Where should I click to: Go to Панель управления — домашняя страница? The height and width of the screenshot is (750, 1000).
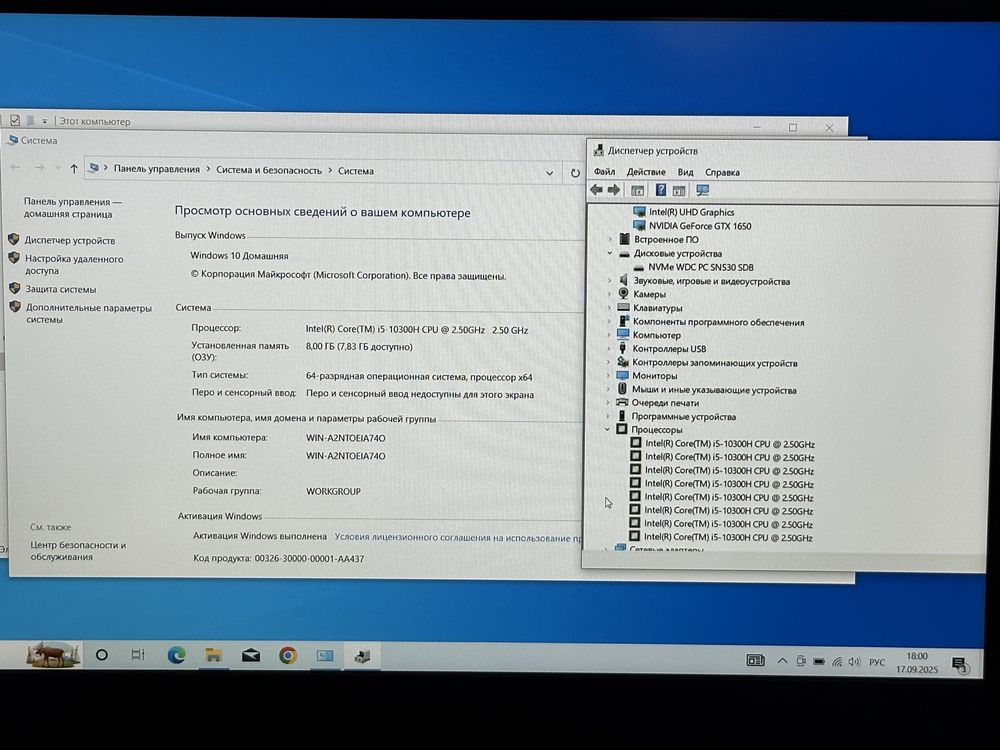[x=72, y=208]
